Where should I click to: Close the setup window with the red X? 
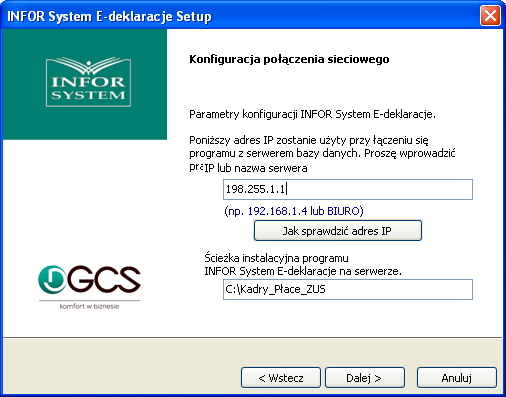490,15
